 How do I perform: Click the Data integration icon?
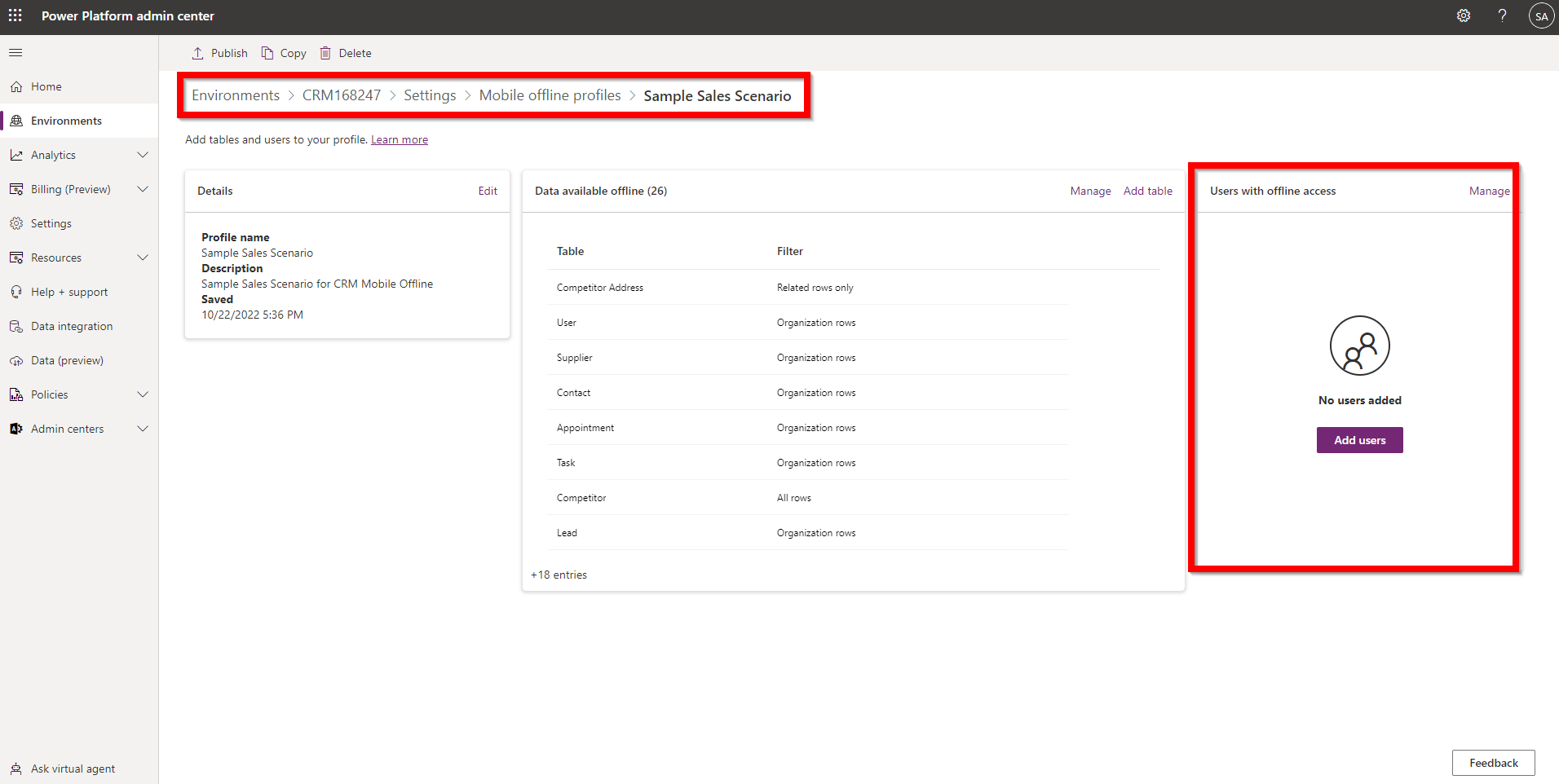(16, 326)
